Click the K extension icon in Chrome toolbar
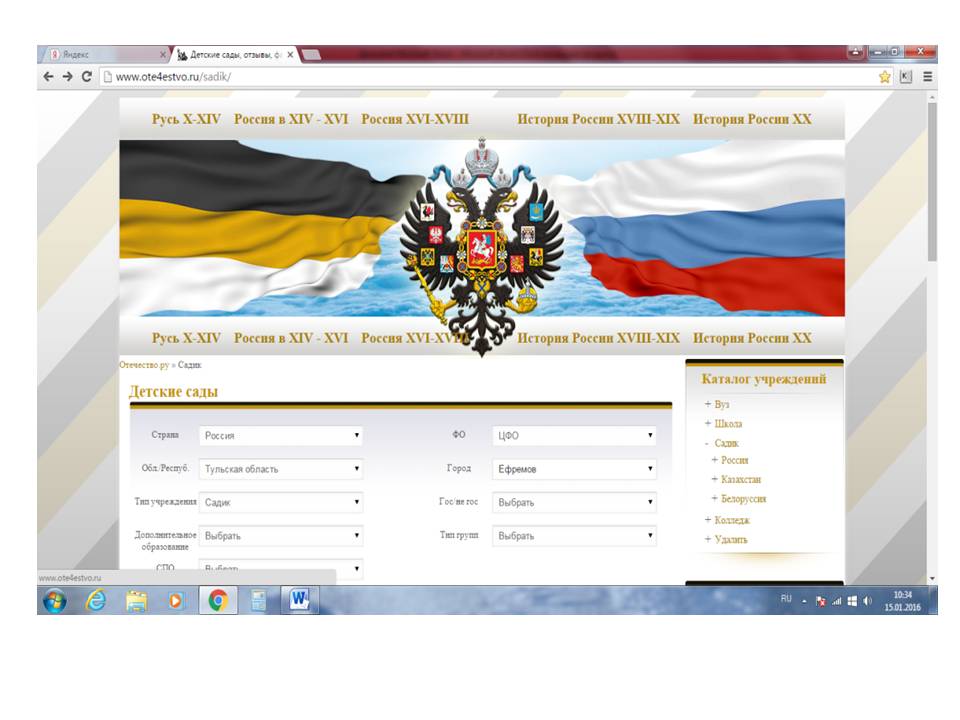This screenshot has width=960, height=720. pyautogui.click(x=906, y=77)
